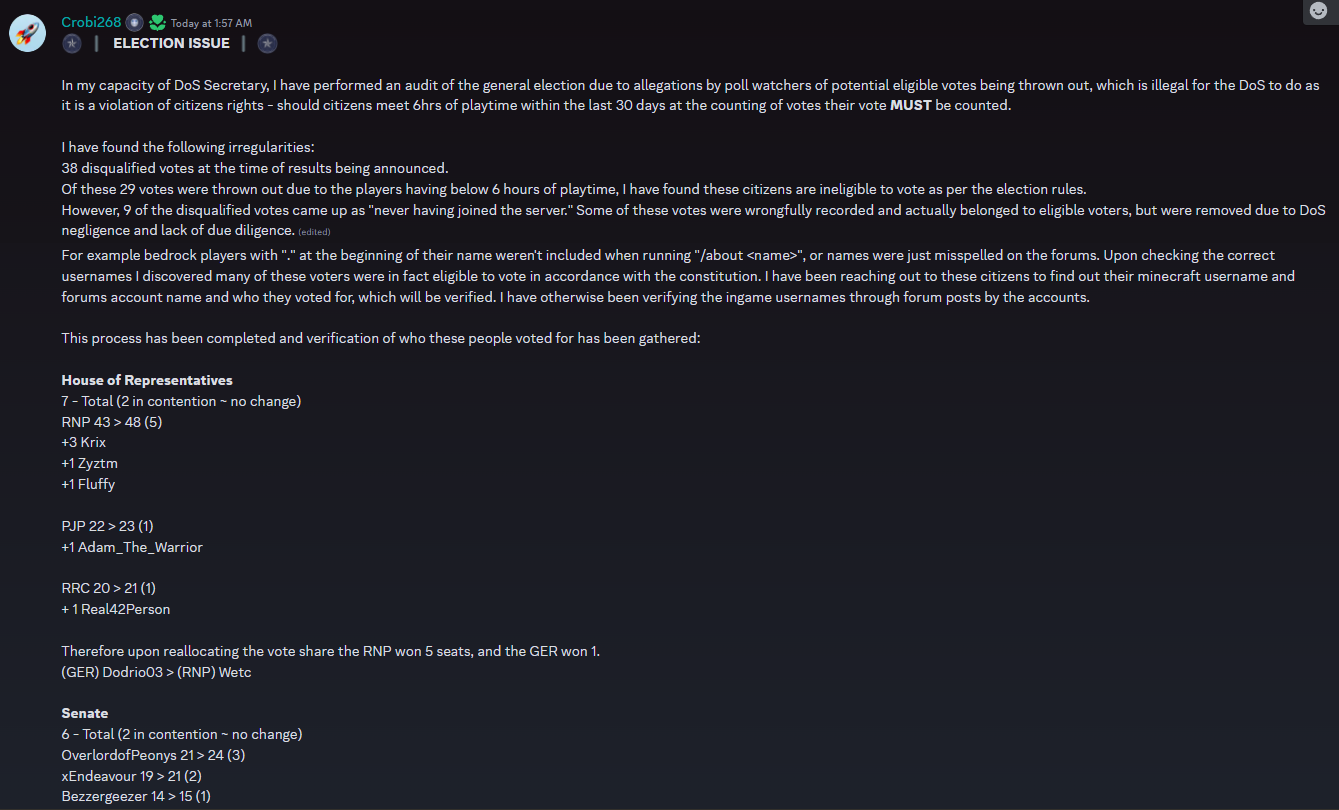
Task: Click the star emoji after ELECTION ISSUE
Action: tap(267, 43)
